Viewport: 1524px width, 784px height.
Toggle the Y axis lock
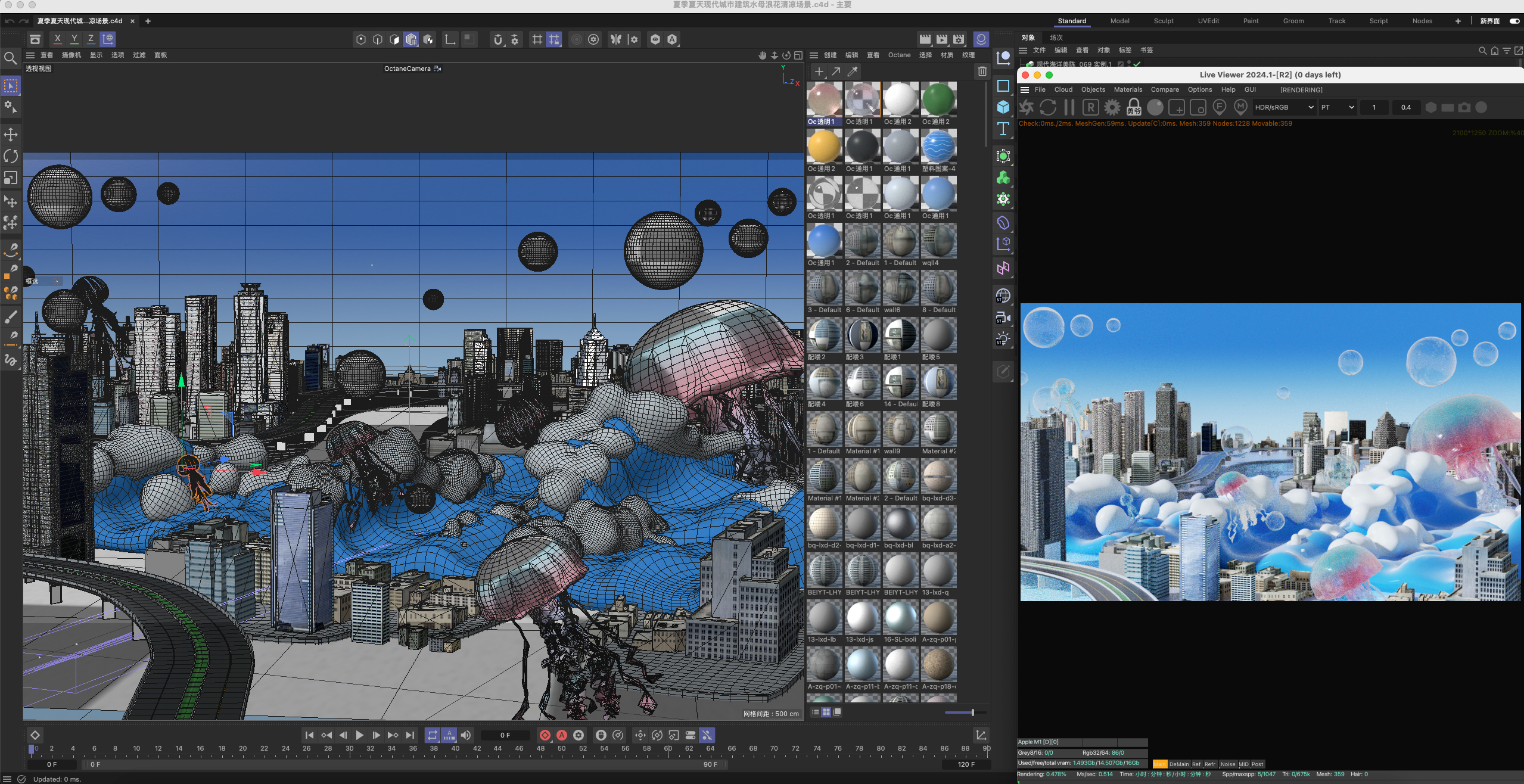[74, 39]
